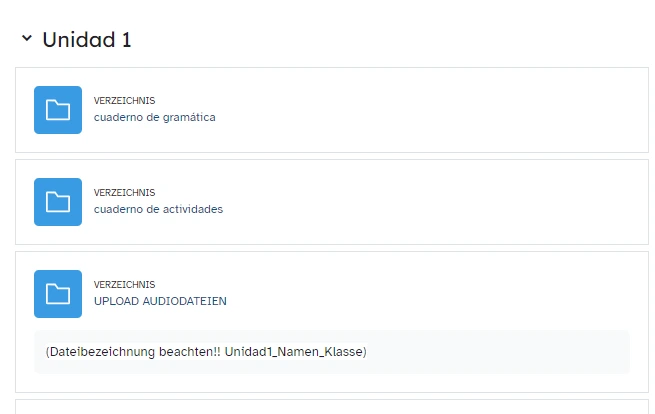Viewport: 655px width, 414px height.
Task: Click the gap between gramática and actividades cards
Action: click(x=327, y=156)
